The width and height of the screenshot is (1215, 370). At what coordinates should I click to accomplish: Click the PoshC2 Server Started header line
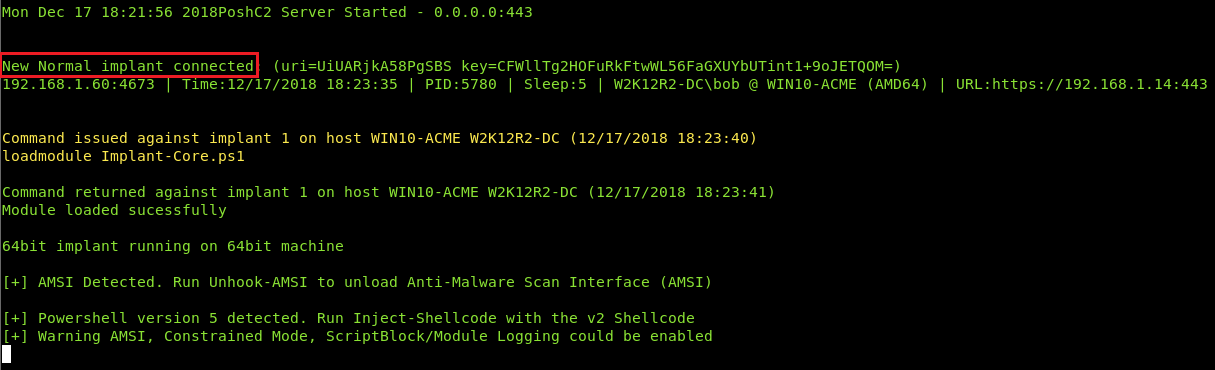pyautogui.click(x=267, y=13)
